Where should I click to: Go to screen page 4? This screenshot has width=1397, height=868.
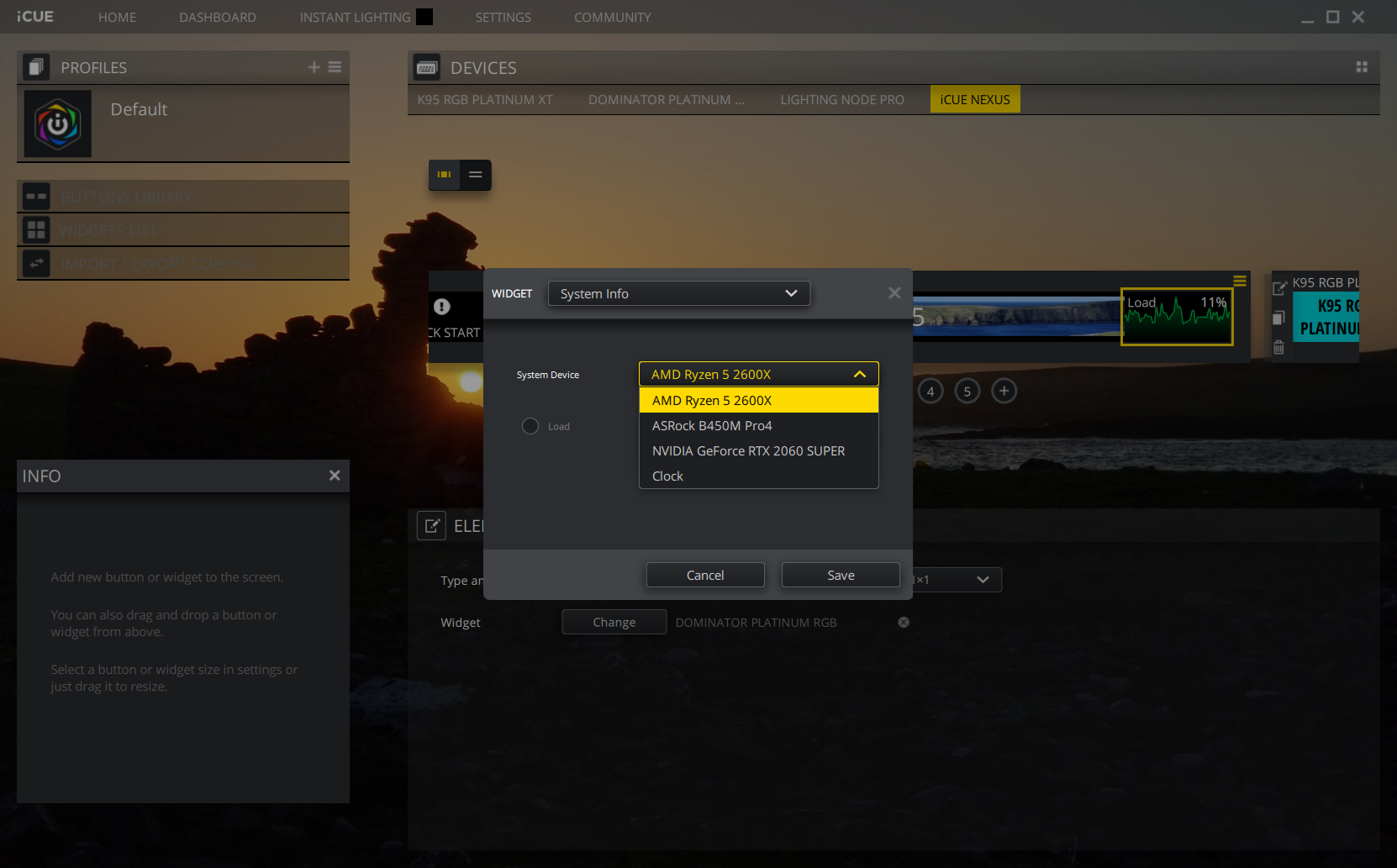point(930,391)
